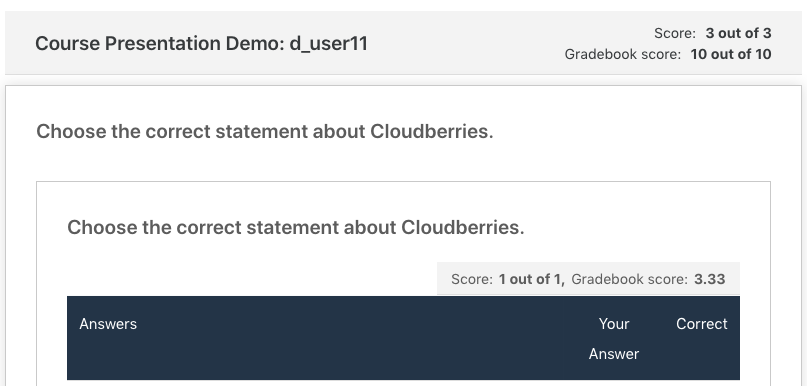Click the inner Cloudberries question heading
This screenshot has height=386, width=807.
click(x=295, y=227)
